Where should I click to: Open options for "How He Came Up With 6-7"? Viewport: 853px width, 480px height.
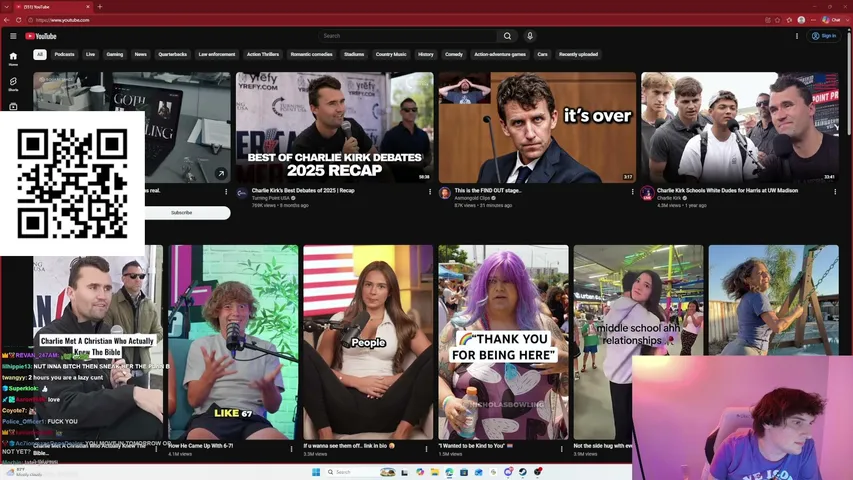pos(292,449)
